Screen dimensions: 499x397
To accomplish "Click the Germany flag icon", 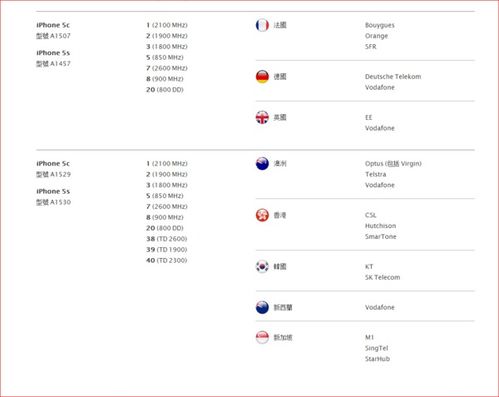I will pyautogui.click(x=262, y=77).
